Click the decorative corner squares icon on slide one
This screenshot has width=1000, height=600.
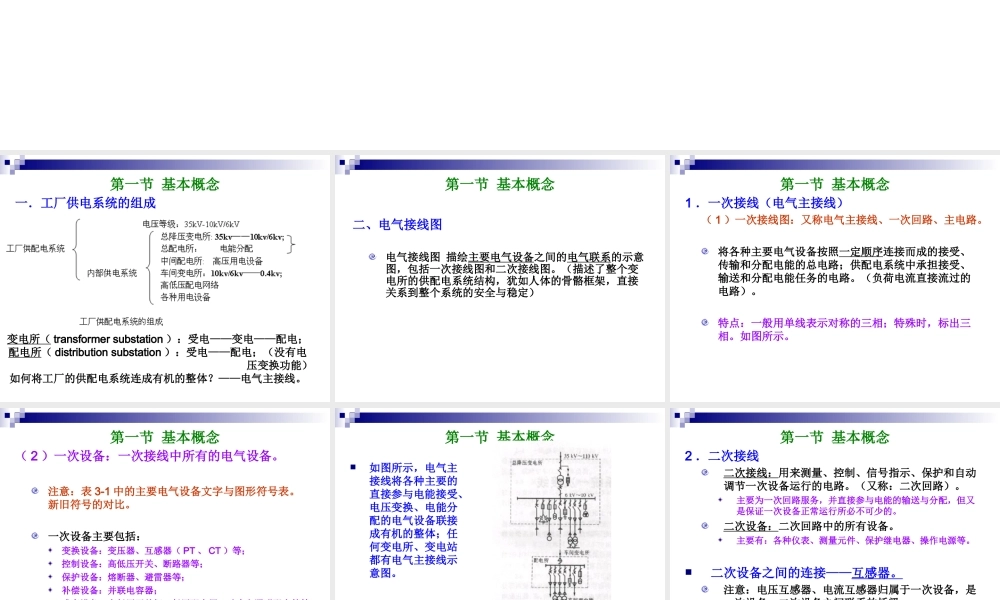pyautogui.click(x=12, y=165)
